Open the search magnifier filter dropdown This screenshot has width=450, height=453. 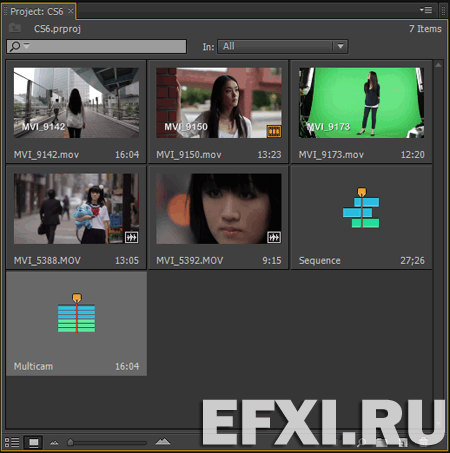(x=19, y=46)
